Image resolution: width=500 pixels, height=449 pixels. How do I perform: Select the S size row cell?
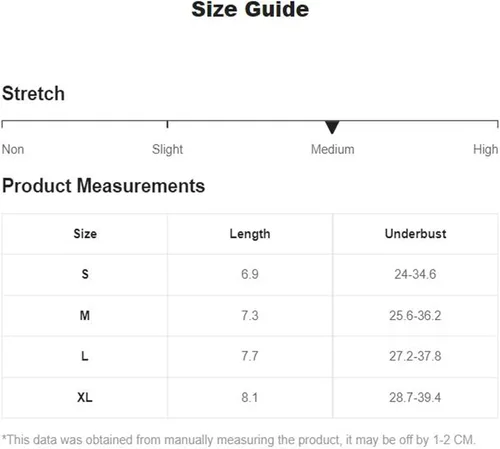[x=85, y=274]
